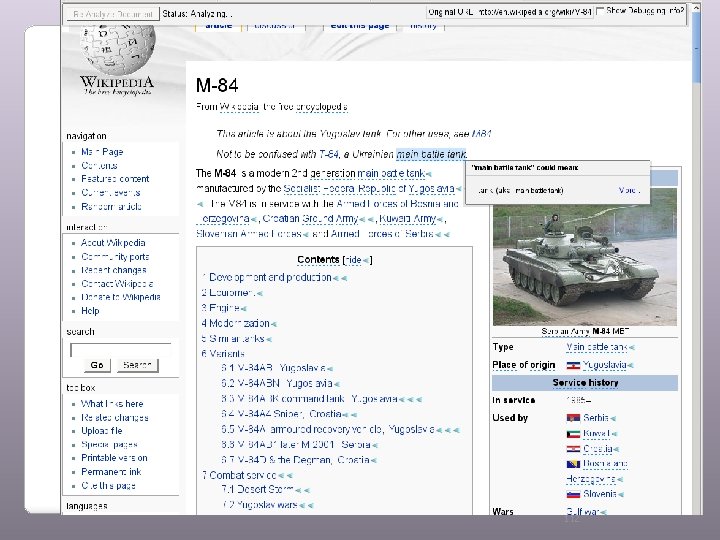This screenshot has height=540, width=720.
Task: Click the Slovenia flag icon
Action: 573,495
